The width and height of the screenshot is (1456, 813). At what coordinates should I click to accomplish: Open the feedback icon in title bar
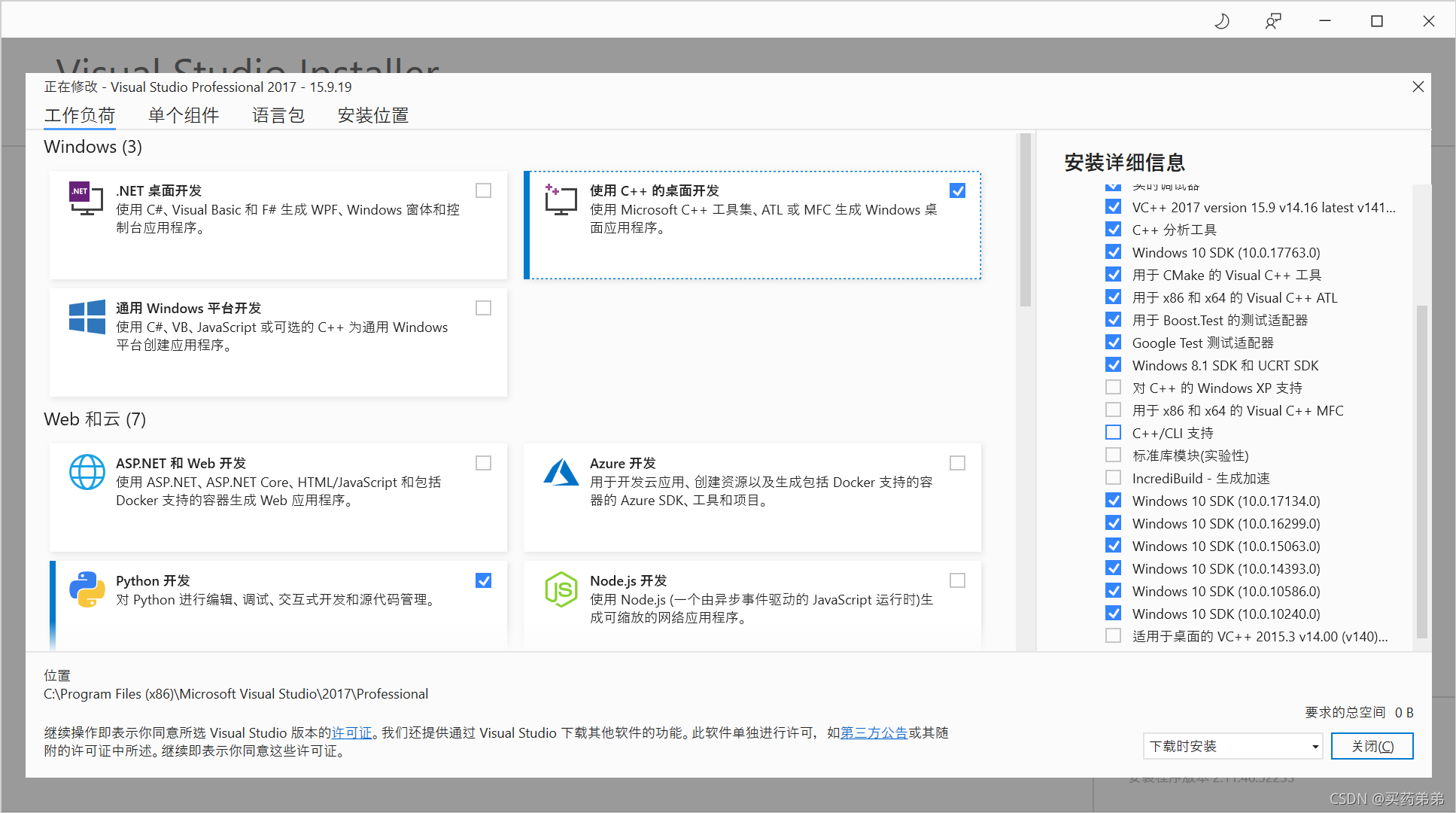(x=1273, y=21)
